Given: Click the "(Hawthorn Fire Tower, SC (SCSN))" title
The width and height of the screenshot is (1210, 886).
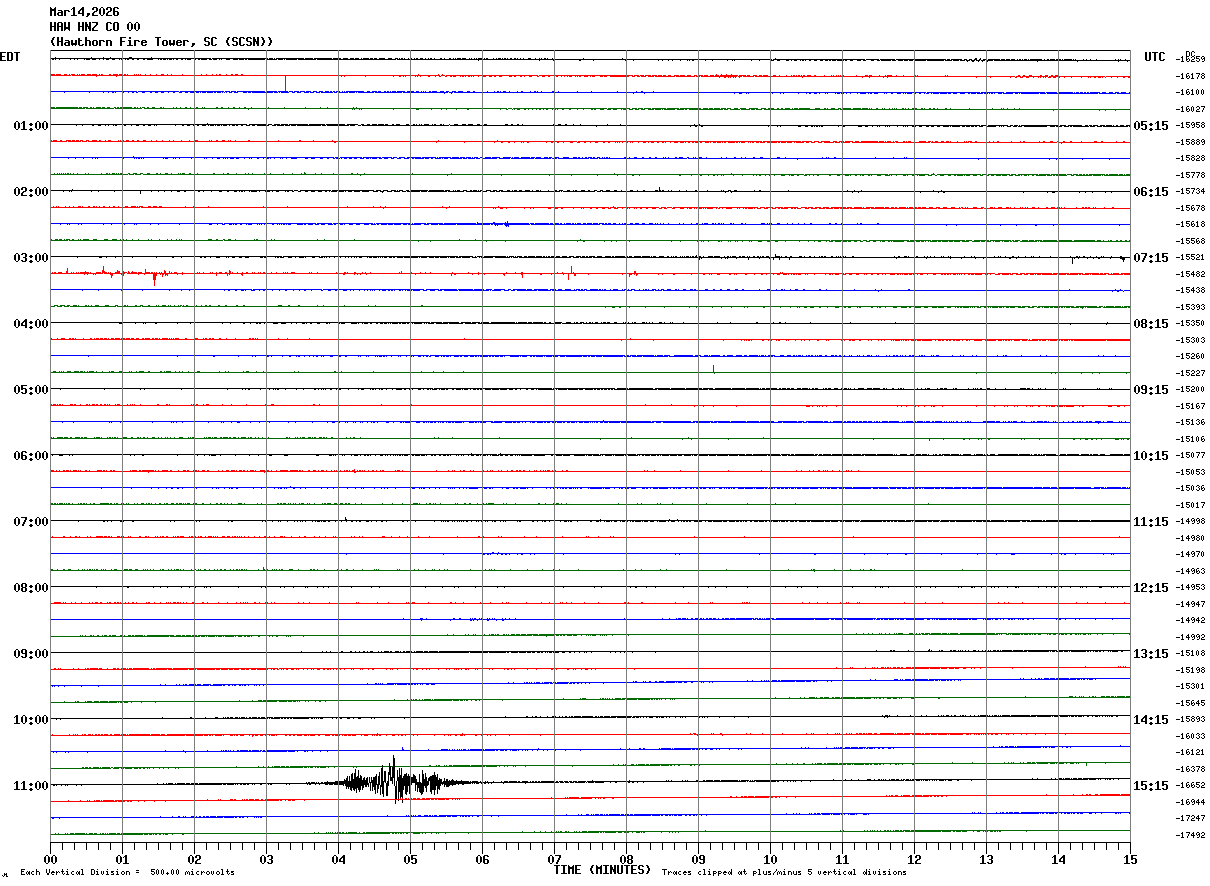Looking at the screenshot, I should click(x=161, y=42).
